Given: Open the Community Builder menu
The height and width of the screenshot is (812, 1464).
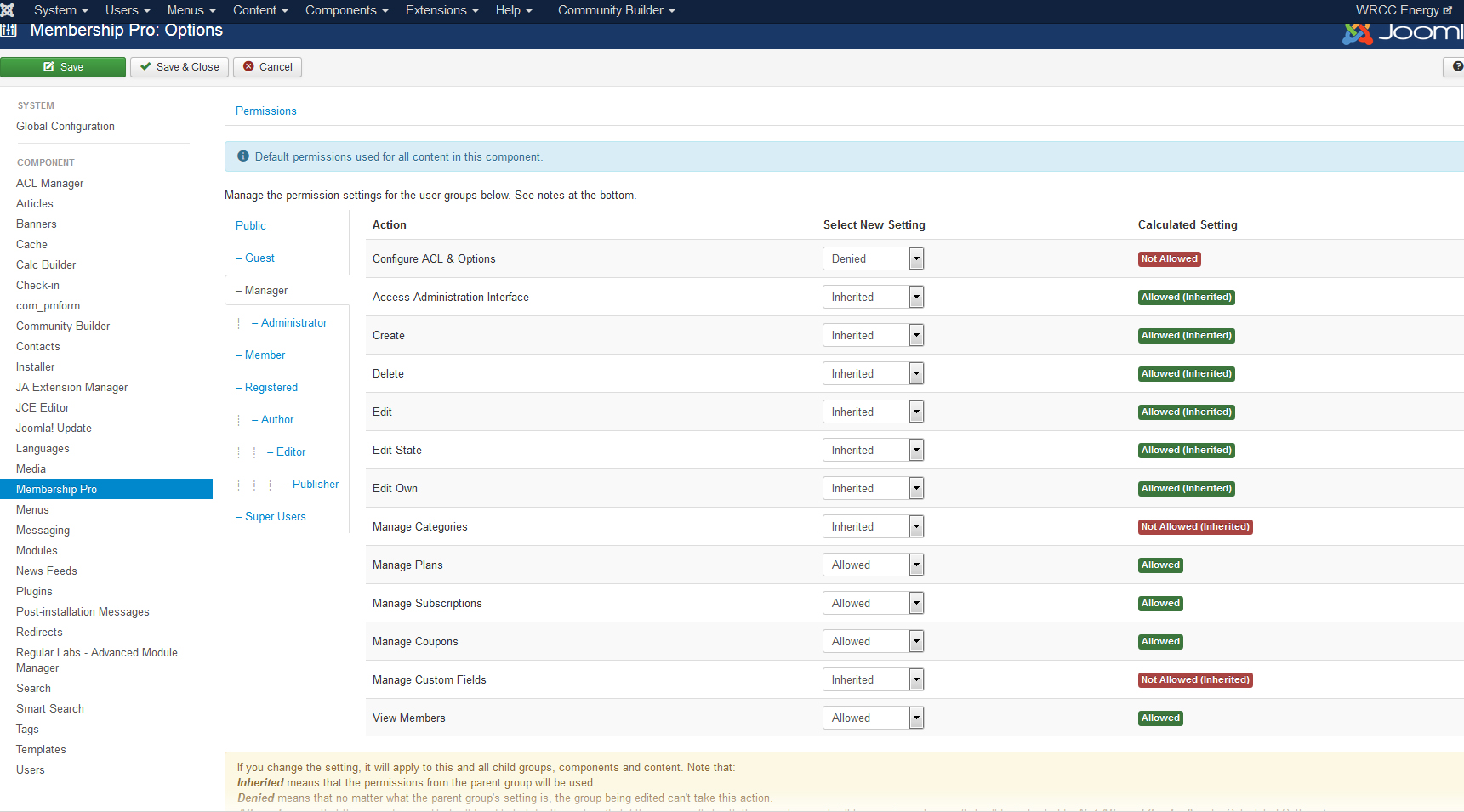Looking at the screenshot, I should [x=617, y=10].
